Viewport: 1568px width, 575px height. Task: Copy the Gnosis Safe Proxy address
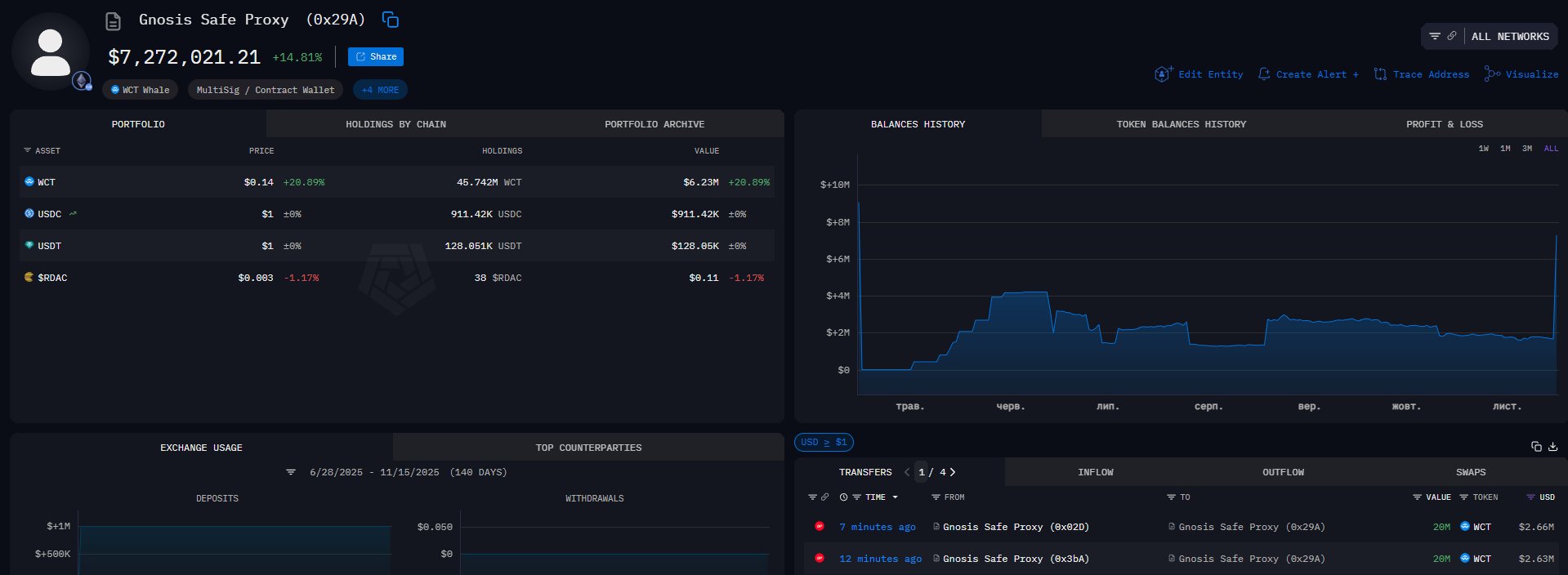click(x=391, y=20)
